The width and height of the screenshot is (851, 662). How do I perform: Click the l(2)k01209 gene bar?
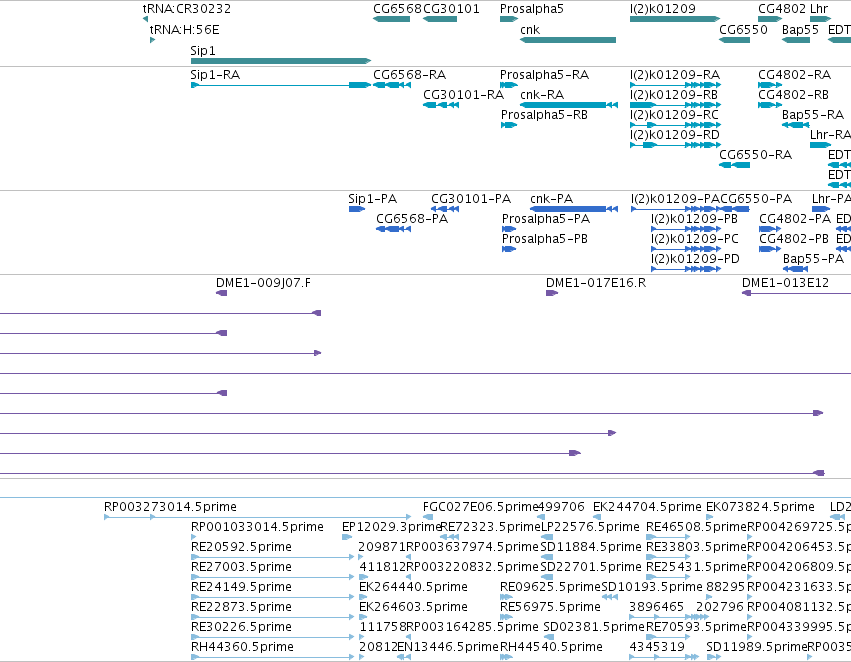click(x=675, y=19)
